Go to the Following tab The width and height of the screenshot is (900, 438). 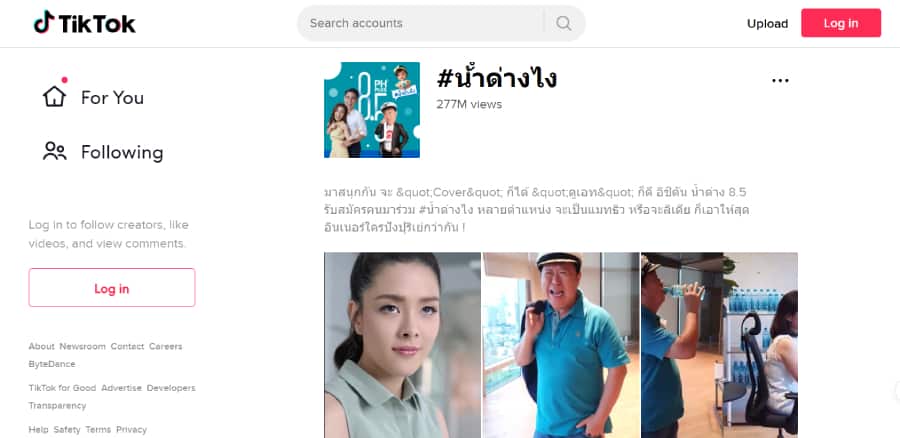click(122, 152)
